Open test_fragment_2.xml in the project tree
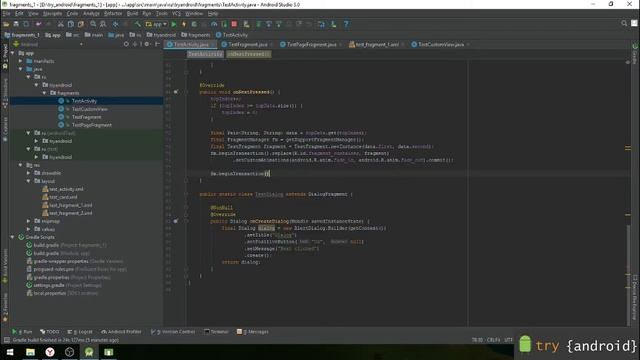The width and height of the screenshot is (640, 360). pyautogui.click(x=70, y=213)
